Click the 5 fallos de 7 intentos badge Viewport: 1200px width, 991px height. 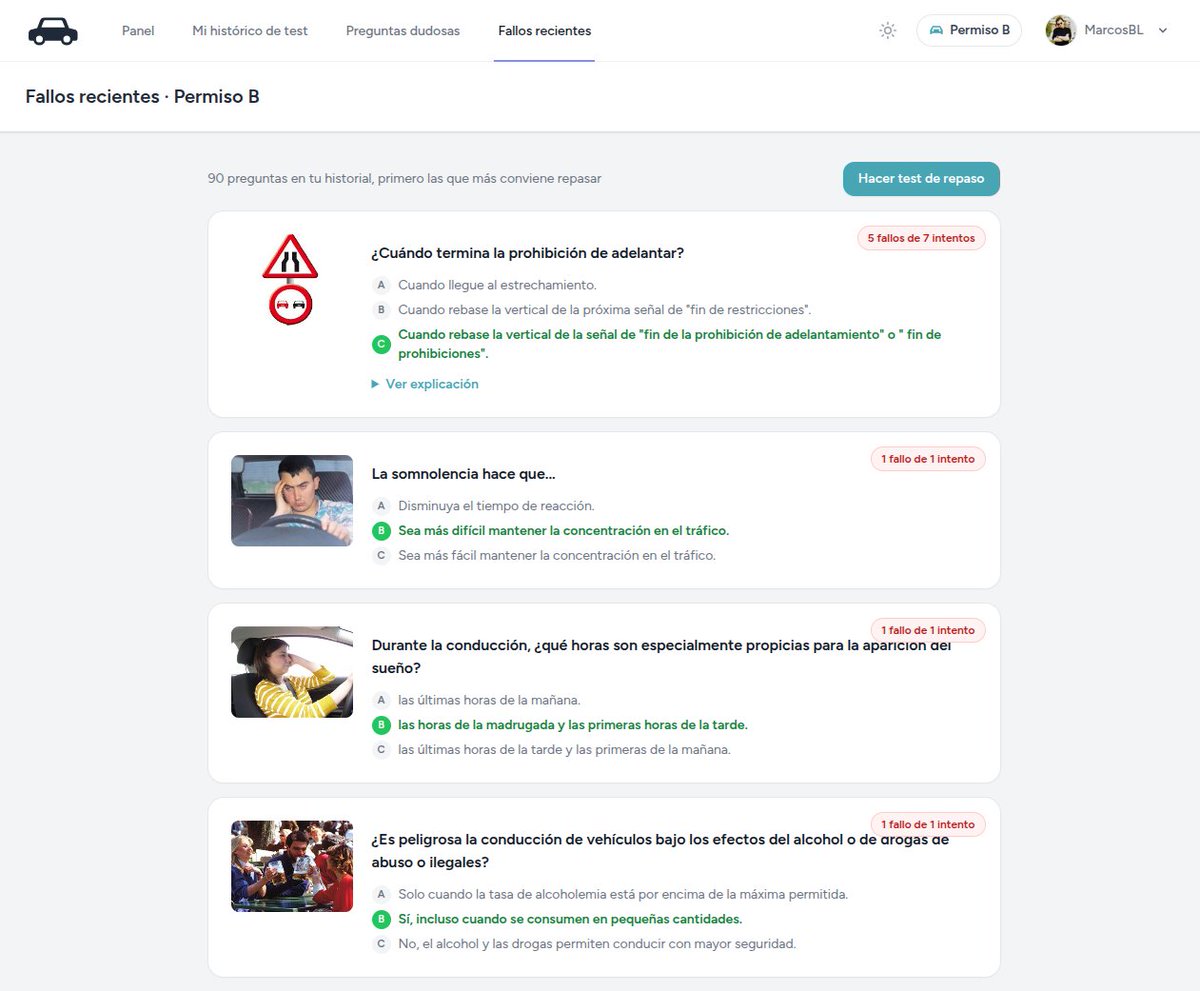click(921, 238)
